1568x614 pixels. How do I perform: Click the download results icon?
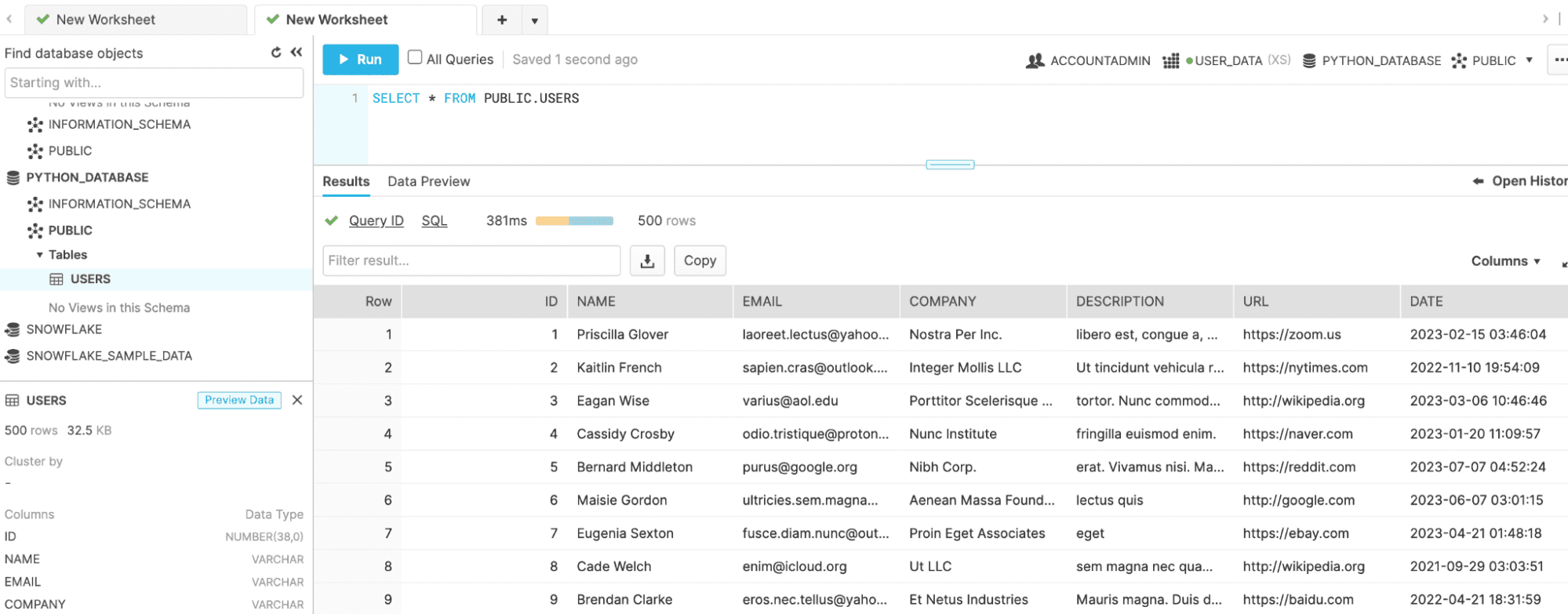(x=647, y=260)
